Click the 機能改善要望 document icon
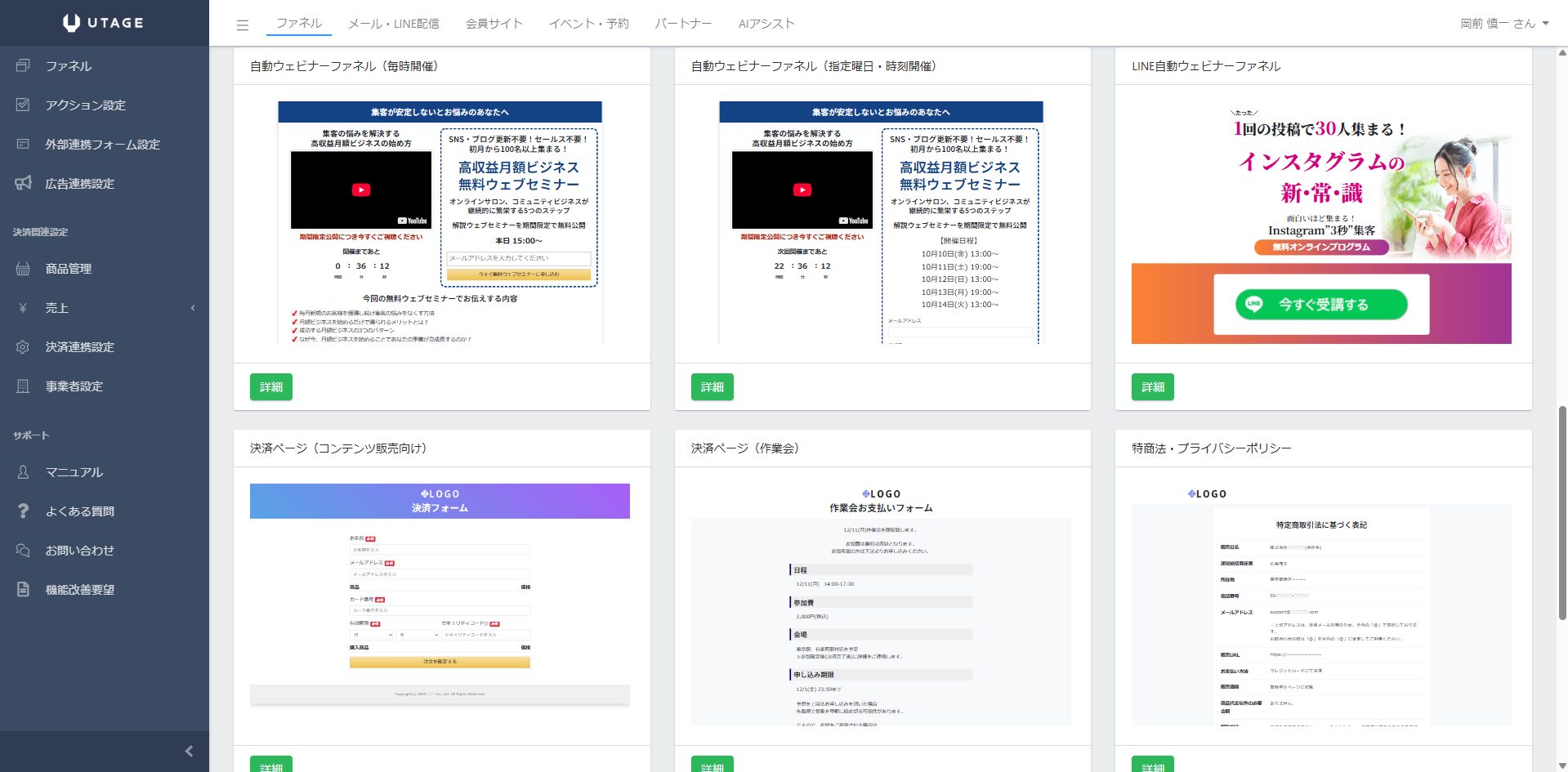Screen dimensions: 1568x772 [23, 589]
